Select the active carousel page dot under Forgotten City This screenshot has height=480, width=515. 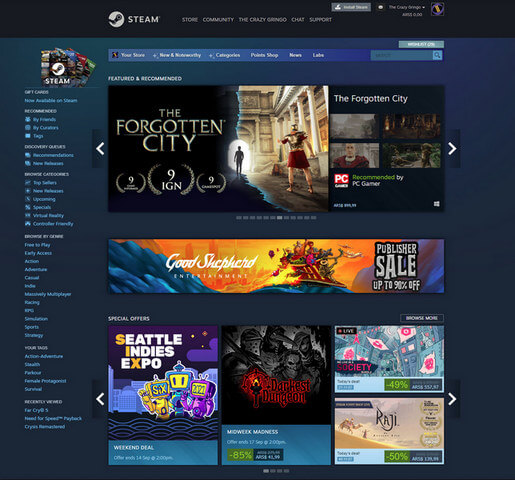pos(280,218)
